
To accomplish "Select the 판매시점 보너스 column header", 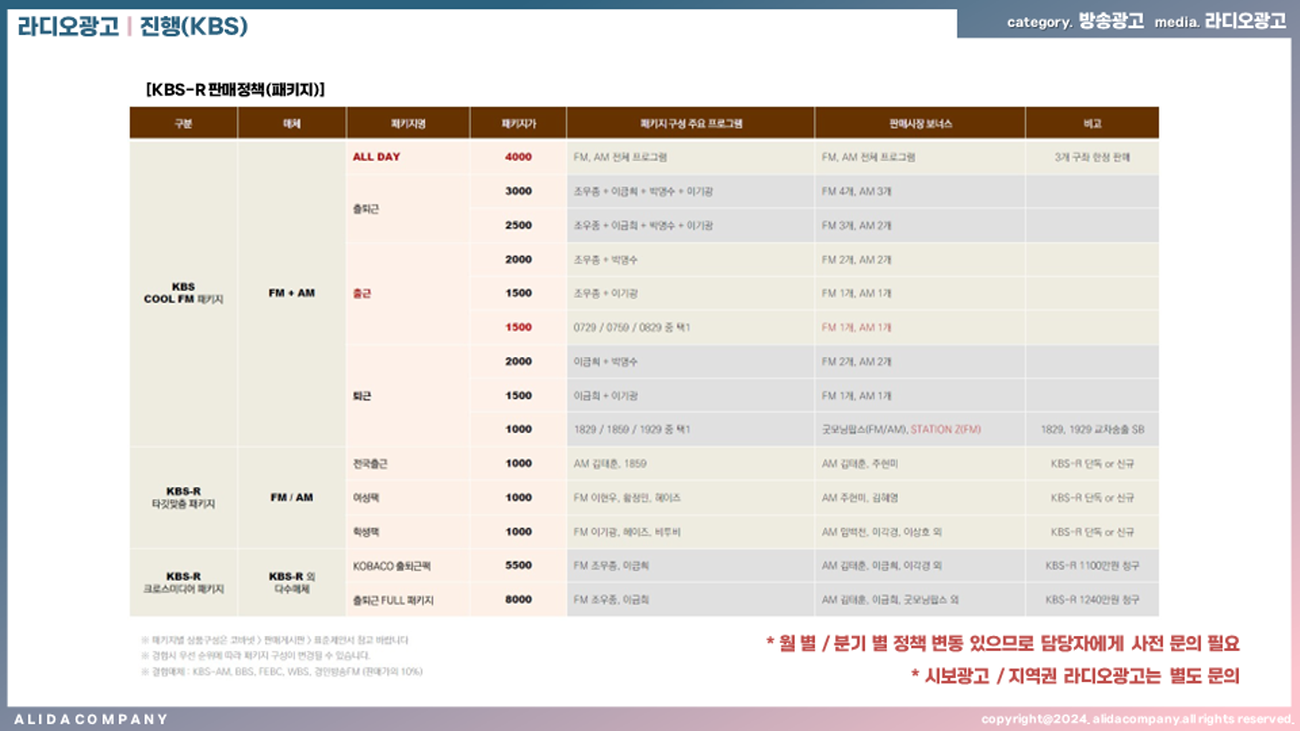I will point(920,124).
